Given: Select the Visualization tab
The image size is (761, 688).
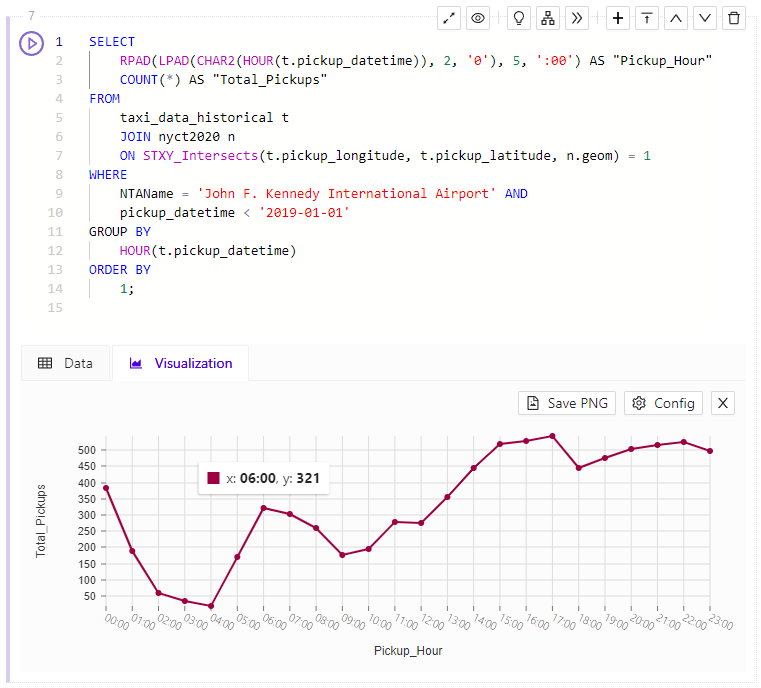Looking at the screenshot, I should [181, 363].
